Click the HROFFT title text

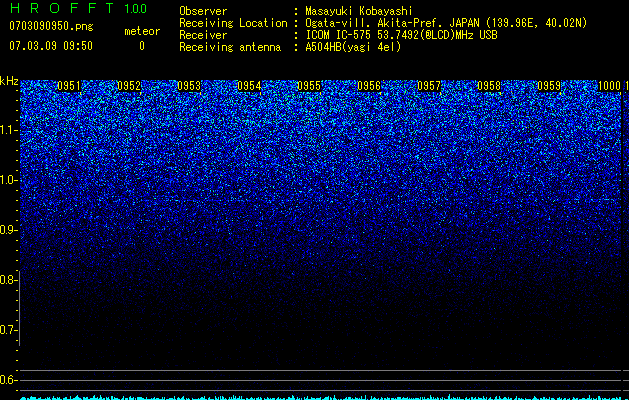tap(62, 8)
